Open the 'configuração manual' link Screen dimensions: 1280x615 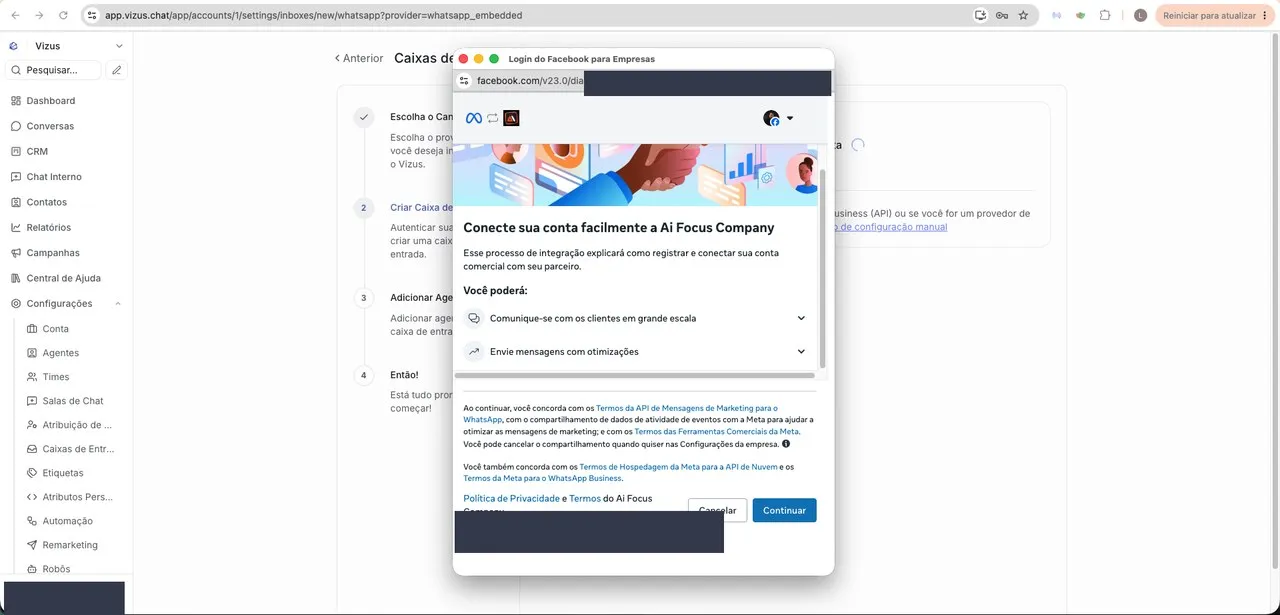[890, 227]
